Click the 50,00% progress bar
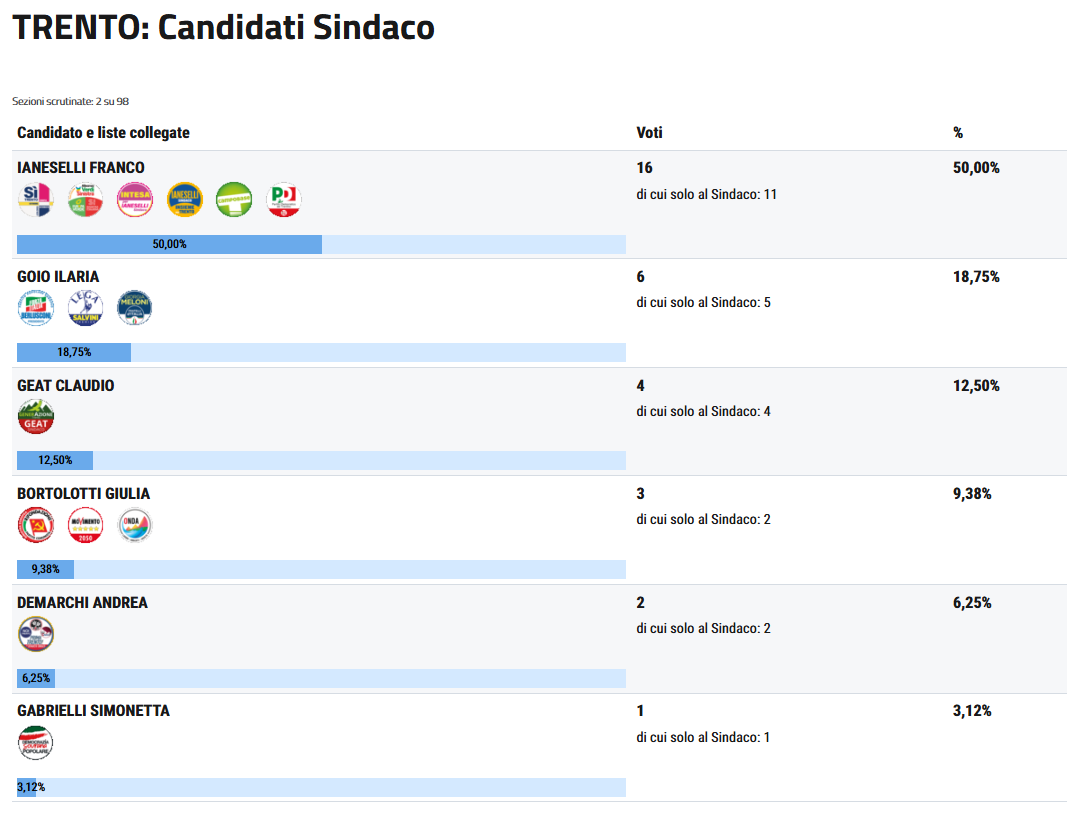The height and width of the screenshot is (825, 1084). tap(169, 244)
